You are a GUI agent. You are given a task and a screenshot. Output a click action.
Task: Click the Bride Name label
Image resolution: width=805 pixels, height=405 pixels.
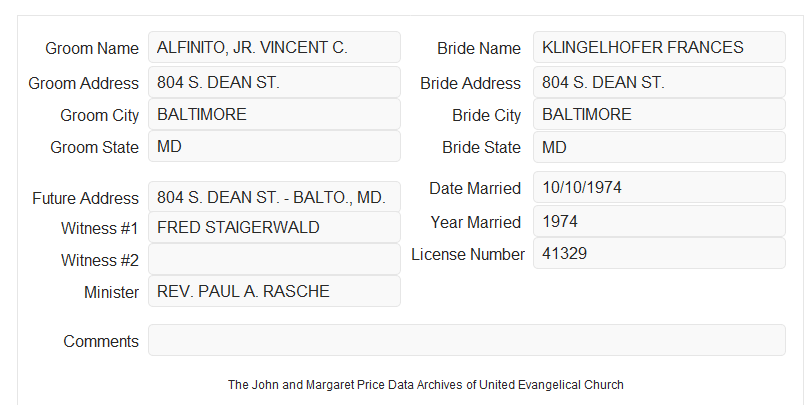tap(479, 48)
